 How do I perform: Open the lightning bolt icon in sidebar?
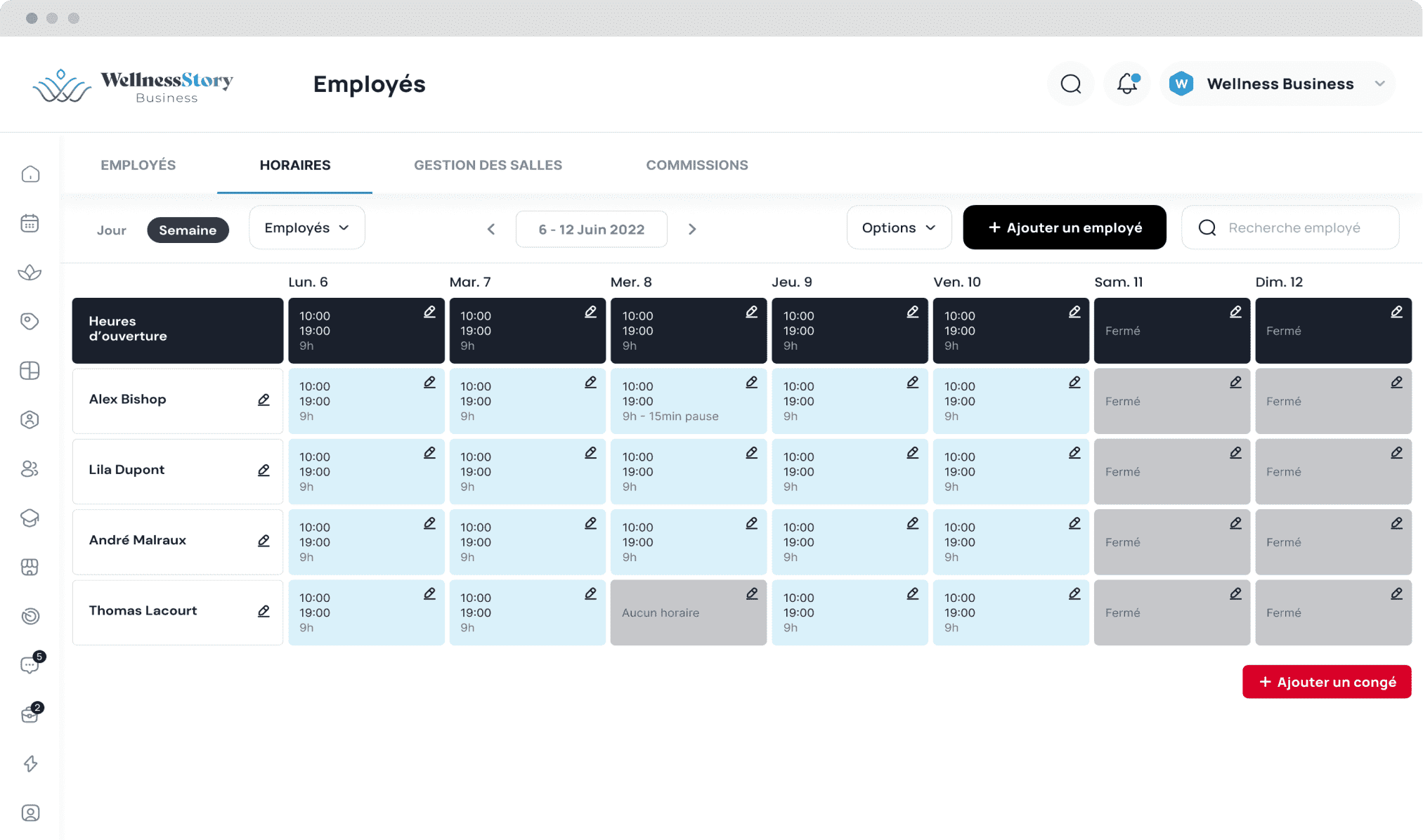30,763
